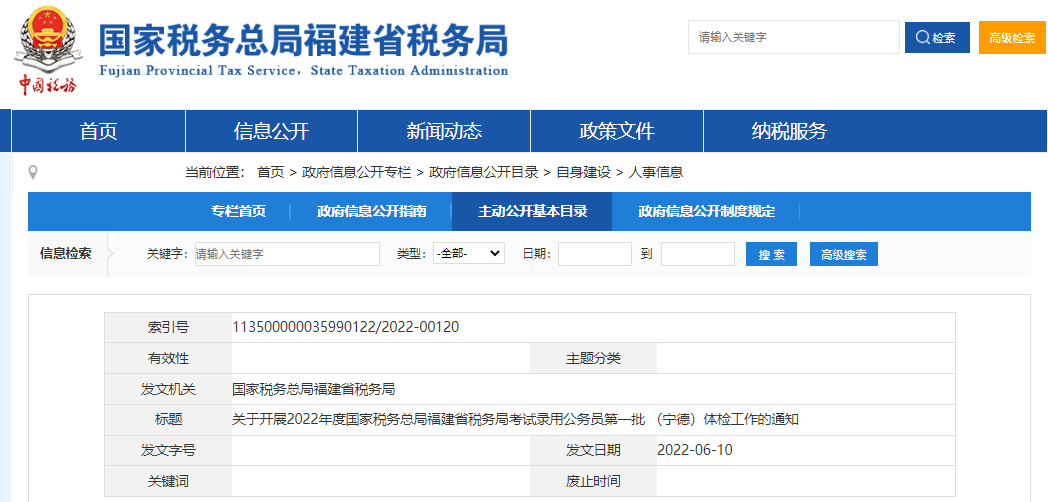Click the 主题分类 label
The image size is (1048, 502).
pos(594,358)
